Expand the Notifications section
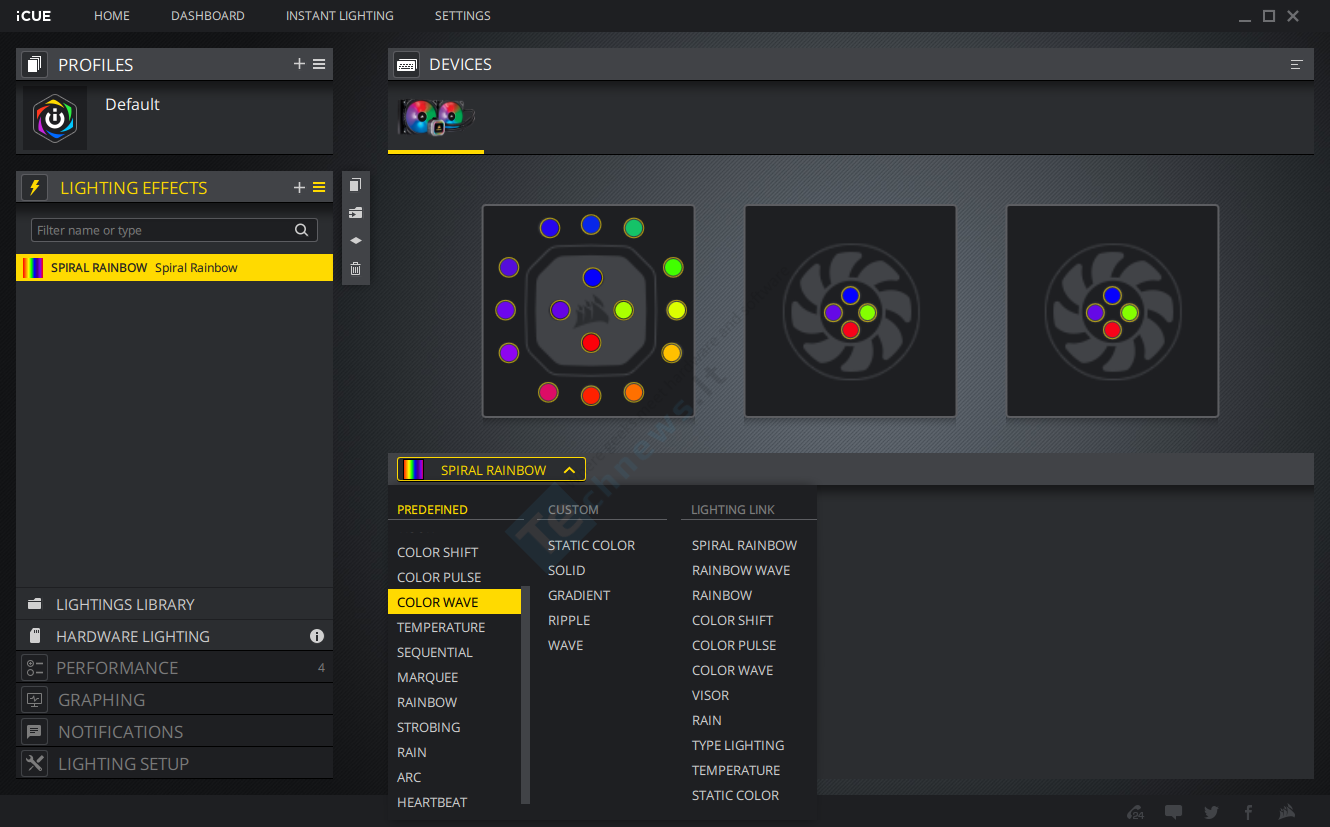Screen dimensions: 1330x827 (x=174, y=732)
